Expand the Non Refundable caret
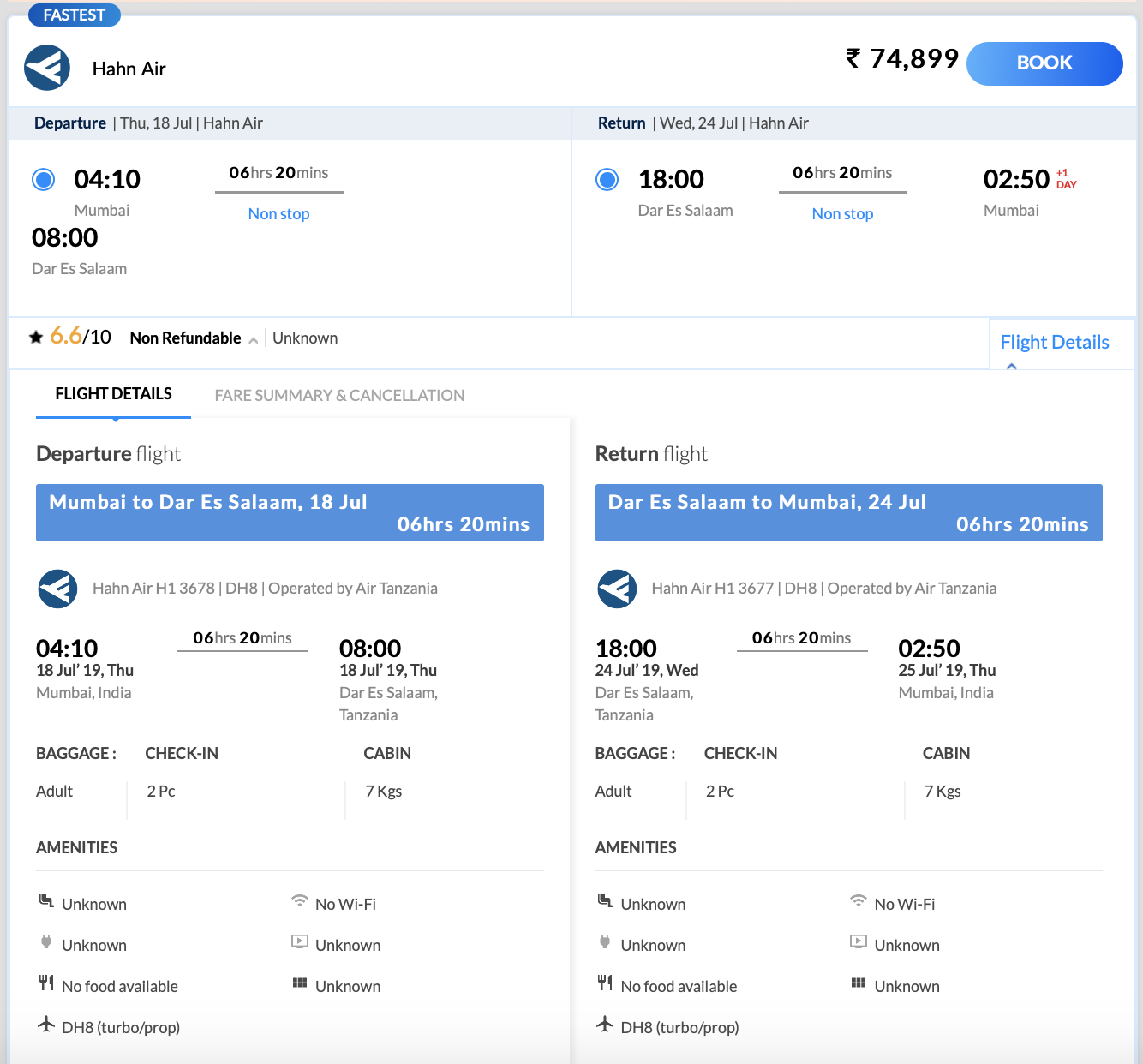Viewport: 1143px width, 1064px height. (x=254, y=340)
